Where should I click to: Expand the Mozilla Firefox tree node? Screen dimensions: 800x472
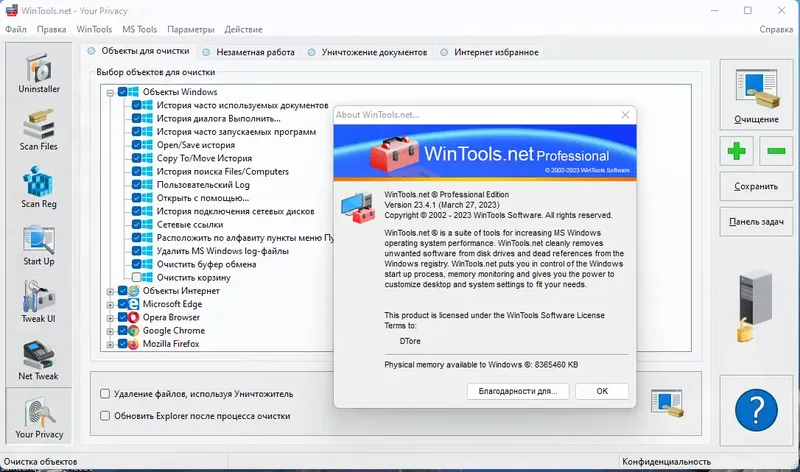pos(110,344)
